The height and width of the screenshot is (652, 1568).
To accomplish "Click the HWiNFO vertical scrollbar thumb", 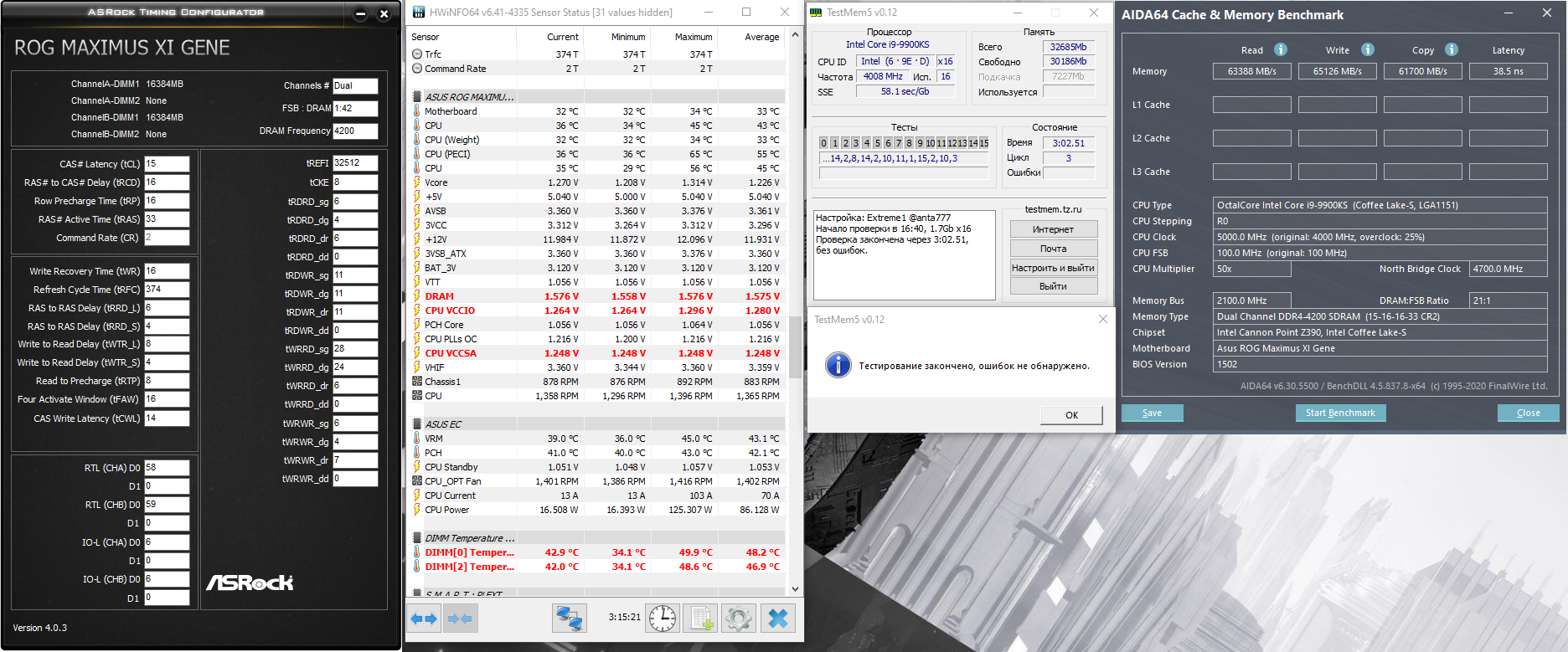I will [x=795, y=347].
